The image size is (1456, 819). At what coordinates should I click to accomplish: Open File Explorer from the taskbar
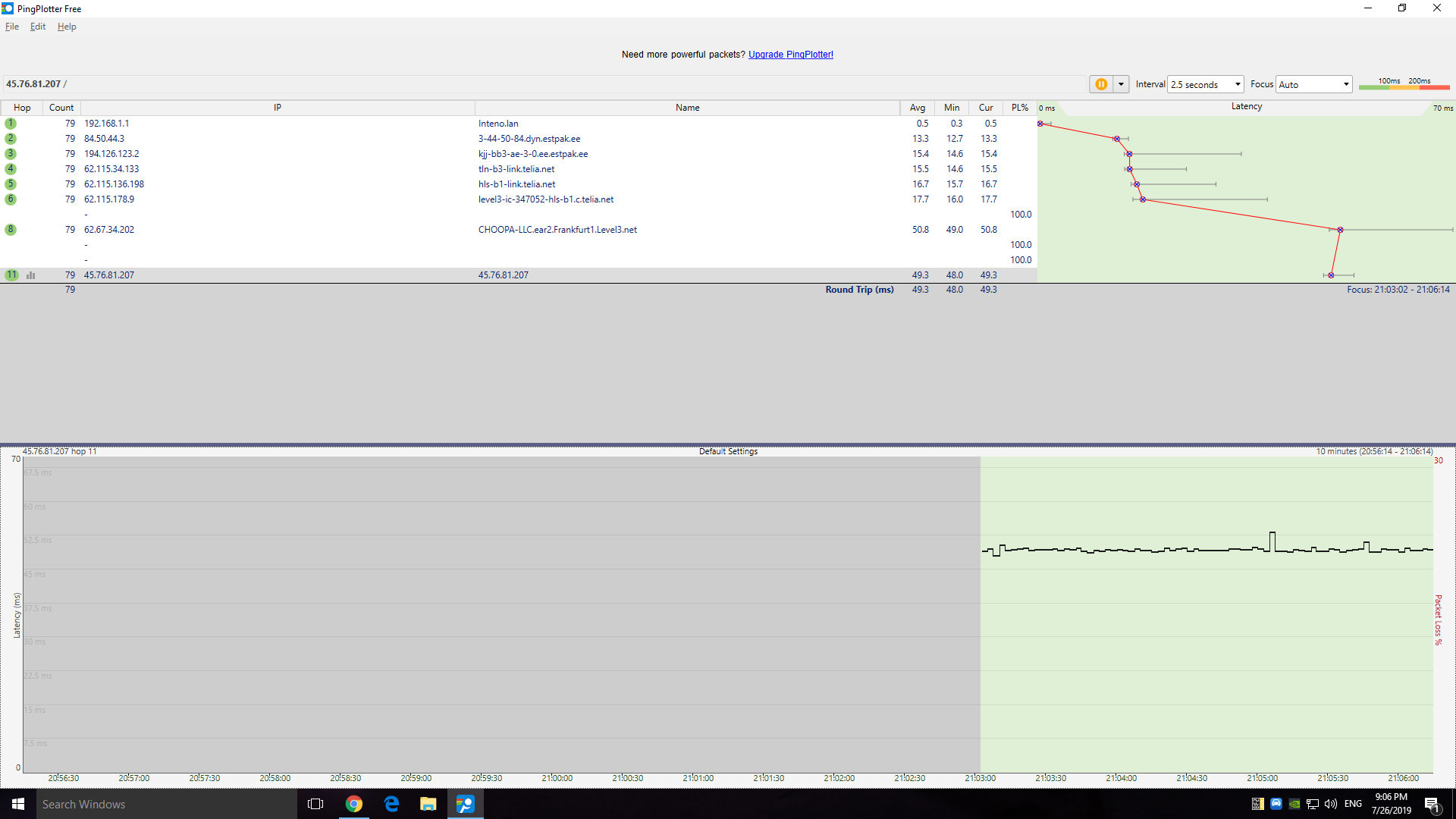click(428, 804)
